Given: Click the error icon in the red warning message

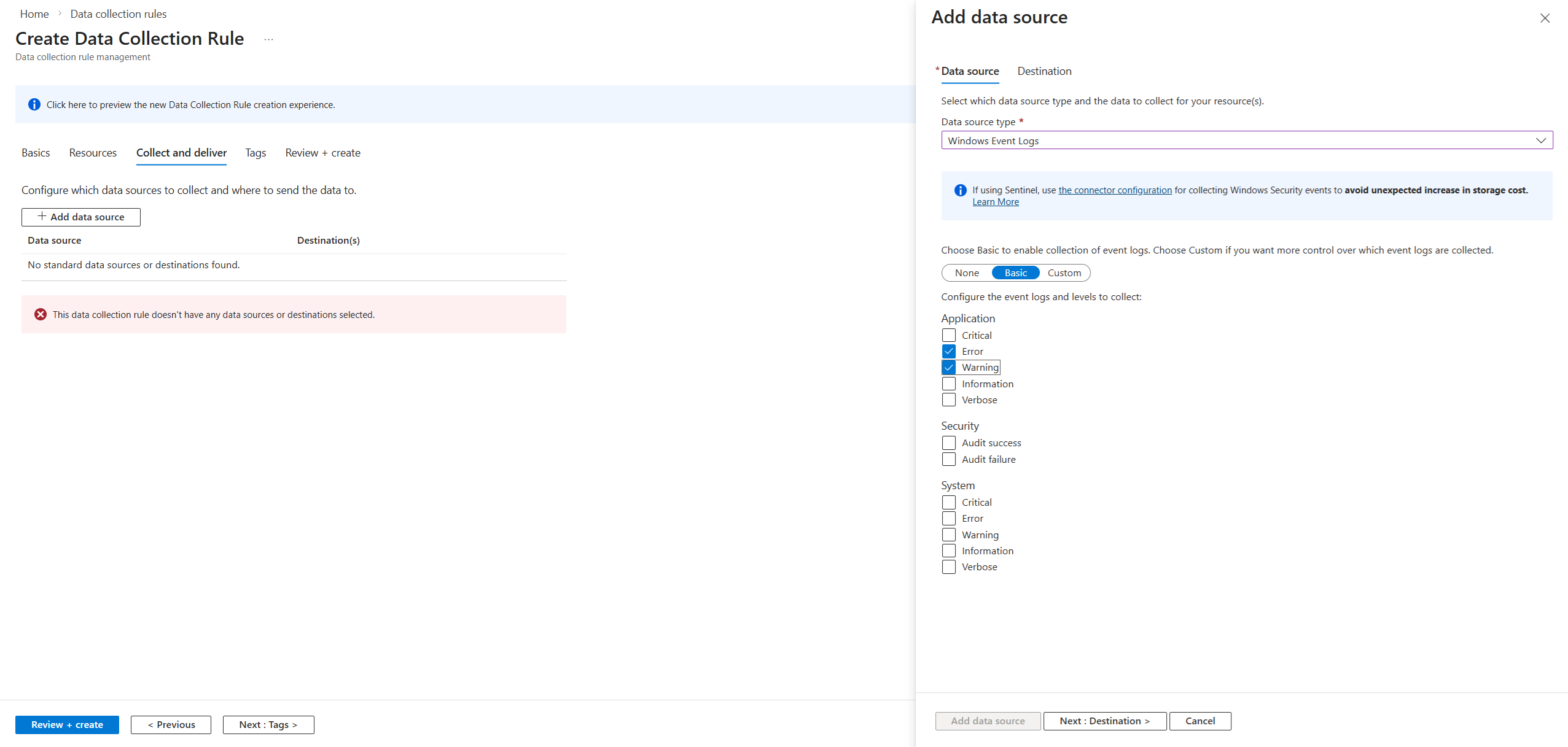Looking at the screenshot, I should point(41,314).
